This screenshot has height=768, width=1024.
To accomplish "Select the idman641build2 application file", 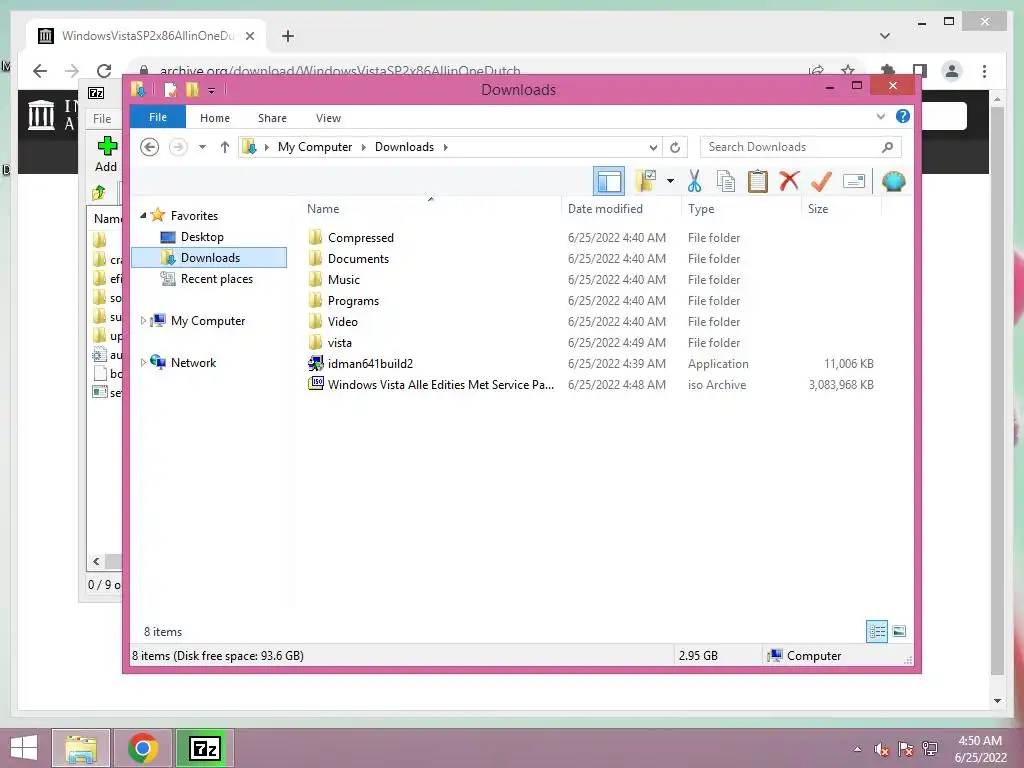I will [370, 364].
